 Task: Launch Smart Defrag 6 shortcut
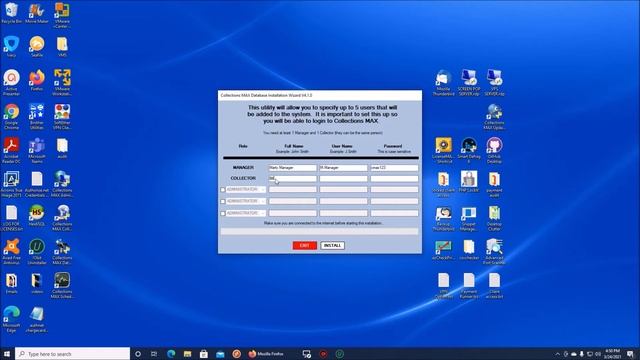tap(469, 150)
